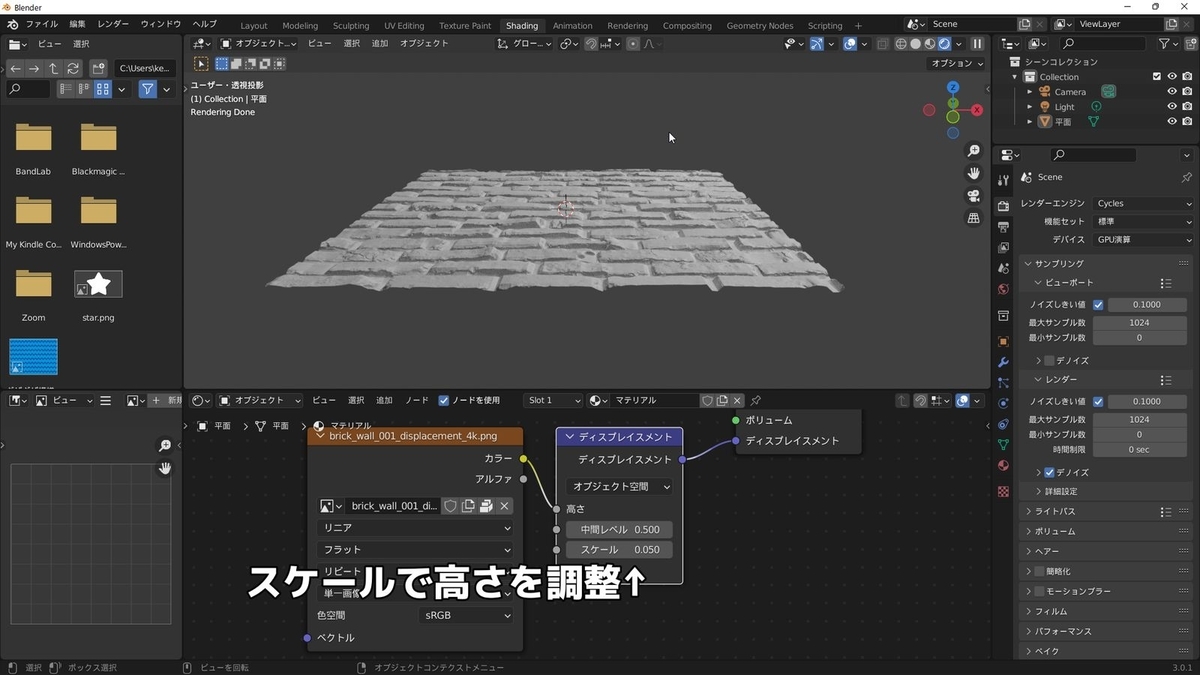Unlink image from texture node
Image resolution: width=1200 pixels, height=675 pixels.
(x=504, y=506)
